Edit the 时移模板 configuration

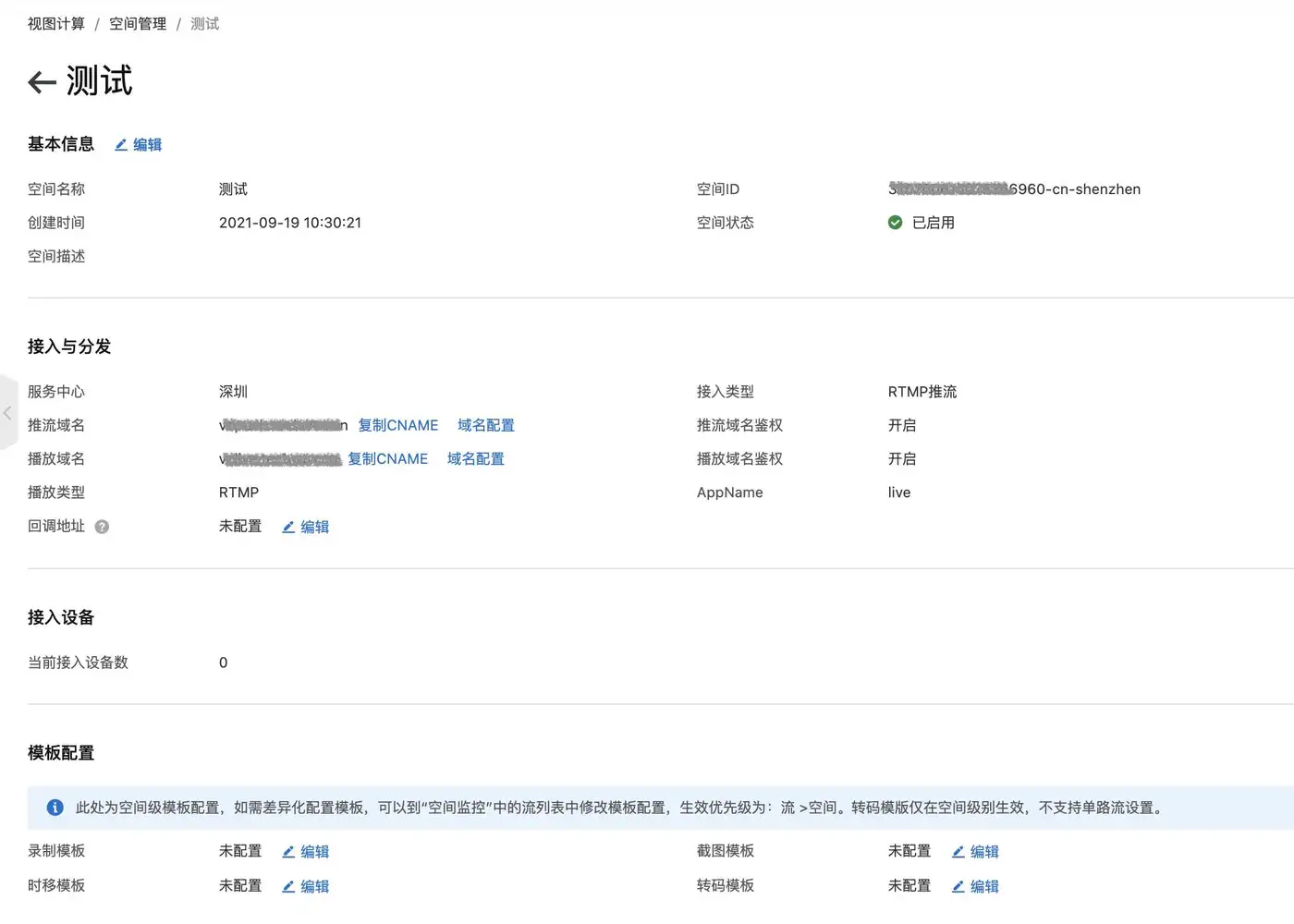305,886
